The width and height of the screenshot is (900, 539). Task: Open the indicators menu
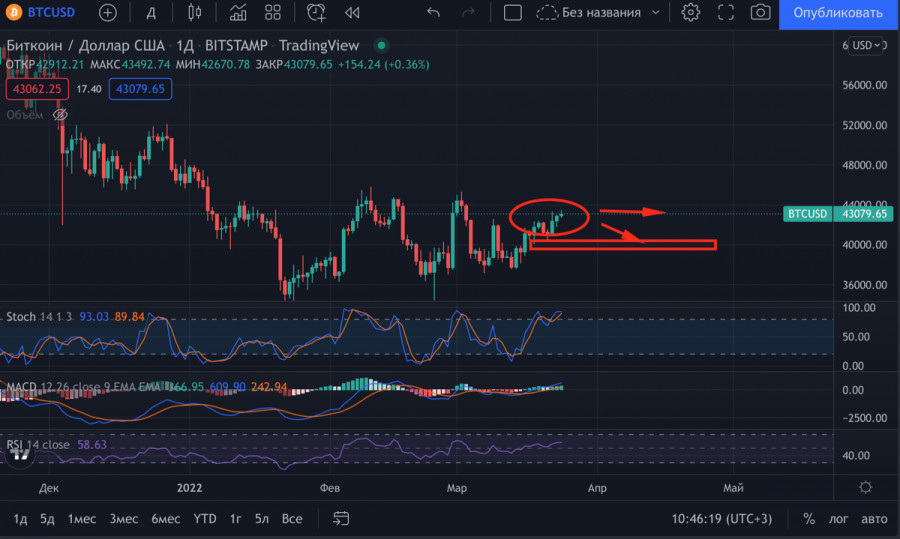pyautogui.click(x=238, y=12)
